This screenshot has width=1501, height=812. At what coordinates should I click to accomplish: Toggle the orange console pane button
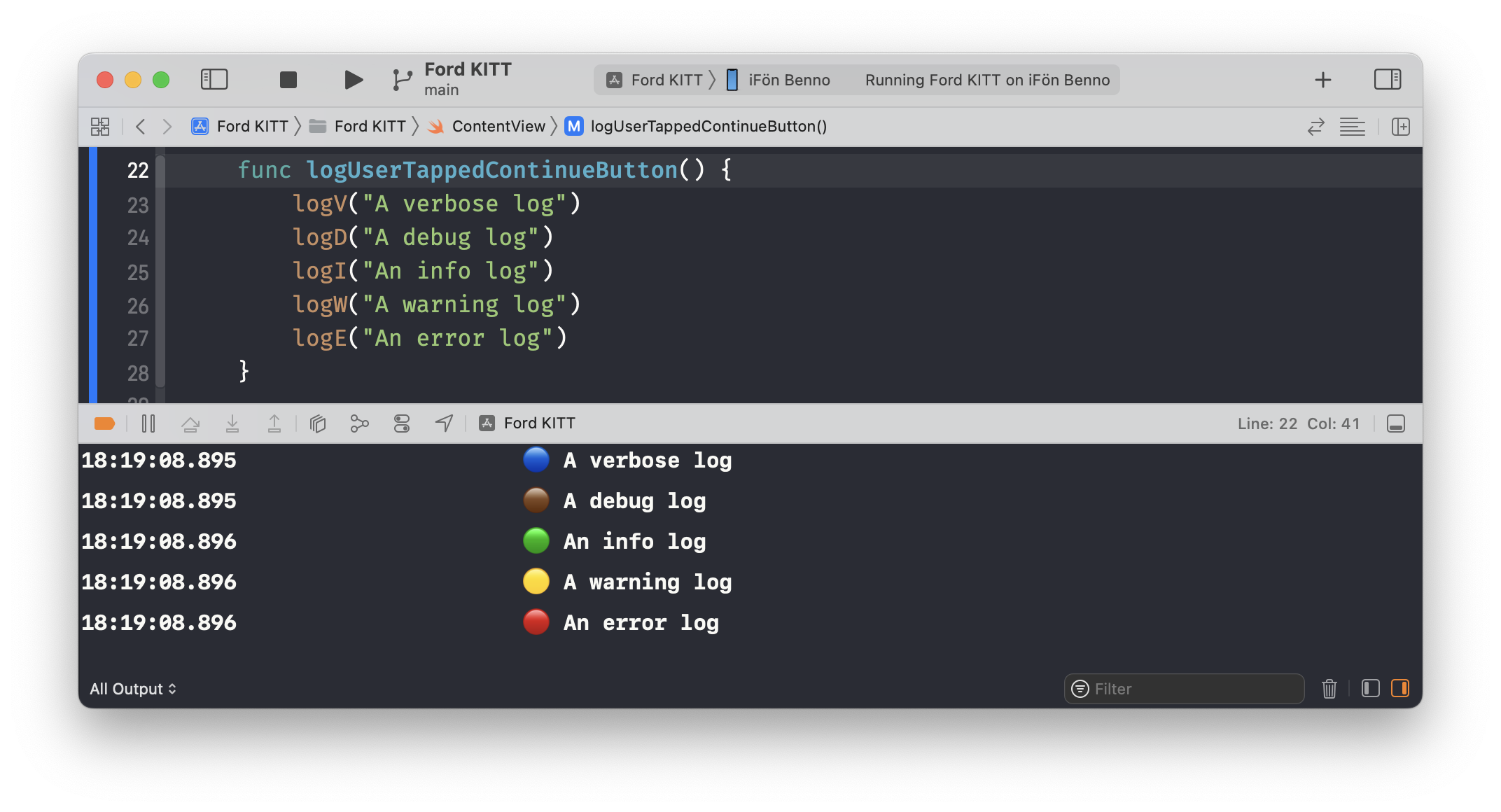[x=1400, y=689]
